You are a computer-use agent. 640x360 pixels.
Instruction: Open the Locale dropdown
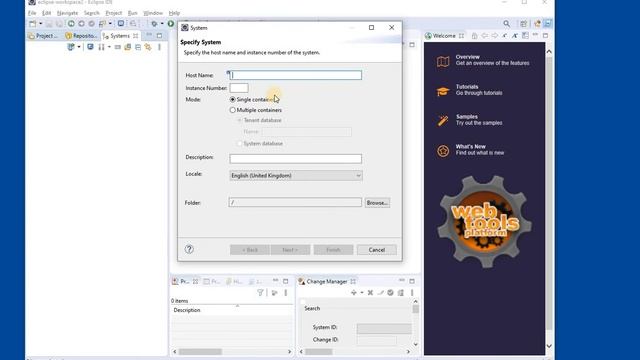(296, 176)
